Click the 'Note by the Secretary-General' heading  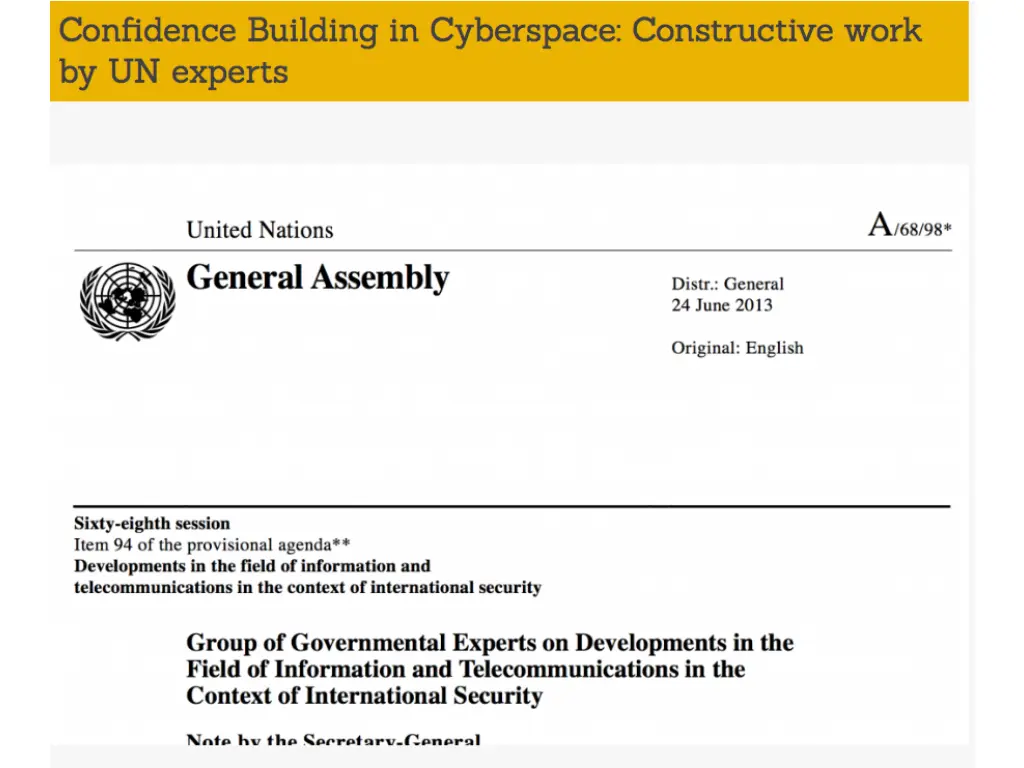point(333,739)
